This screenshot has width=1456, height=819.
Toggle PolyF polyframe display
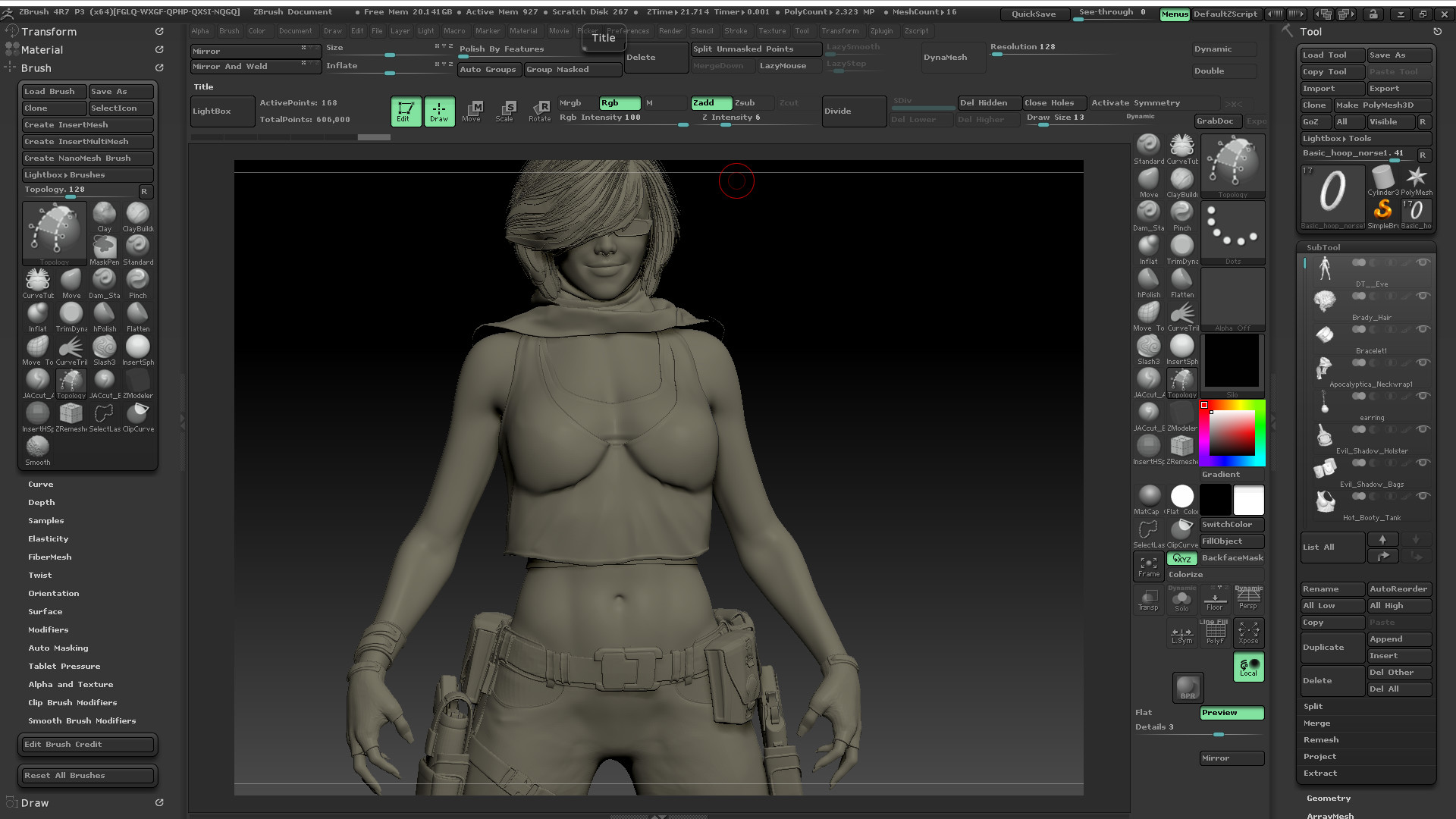(x=1215, y=633)
